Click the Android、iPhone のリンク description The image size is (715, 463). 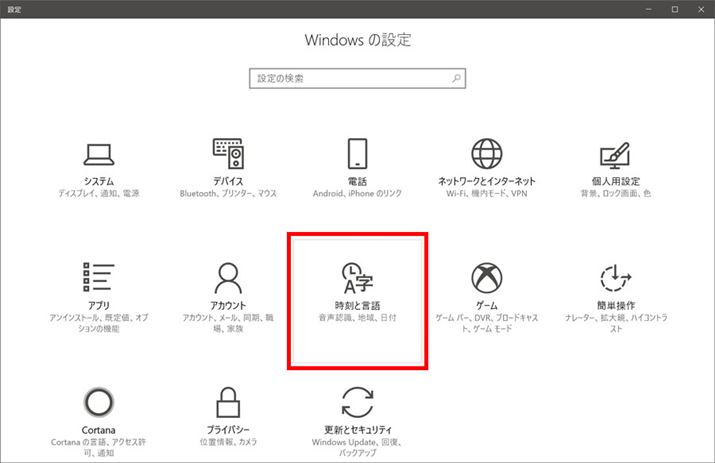point(358,193)
